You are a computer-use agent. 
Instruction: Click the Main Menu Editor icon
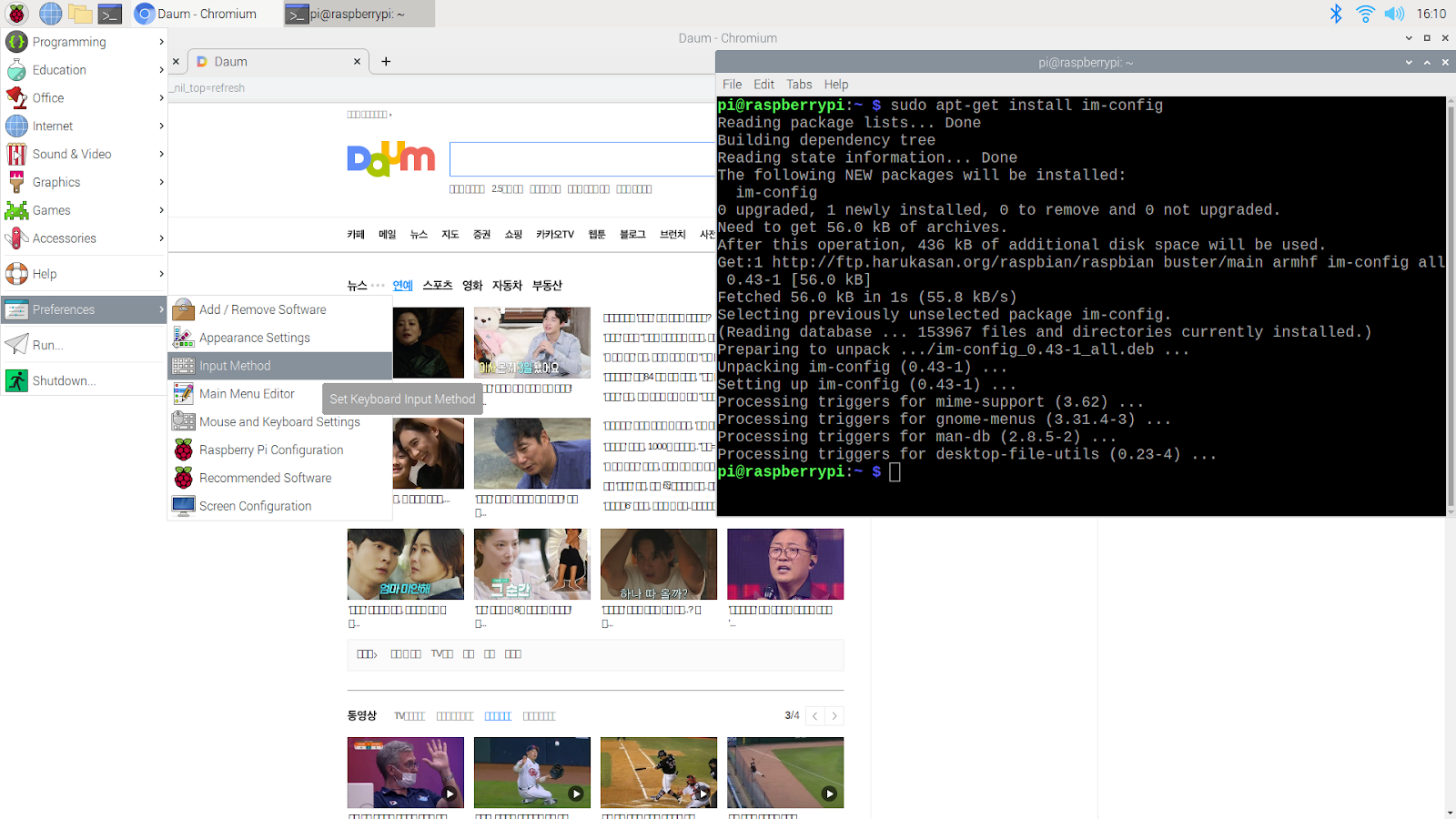click(x=184, y=394)
